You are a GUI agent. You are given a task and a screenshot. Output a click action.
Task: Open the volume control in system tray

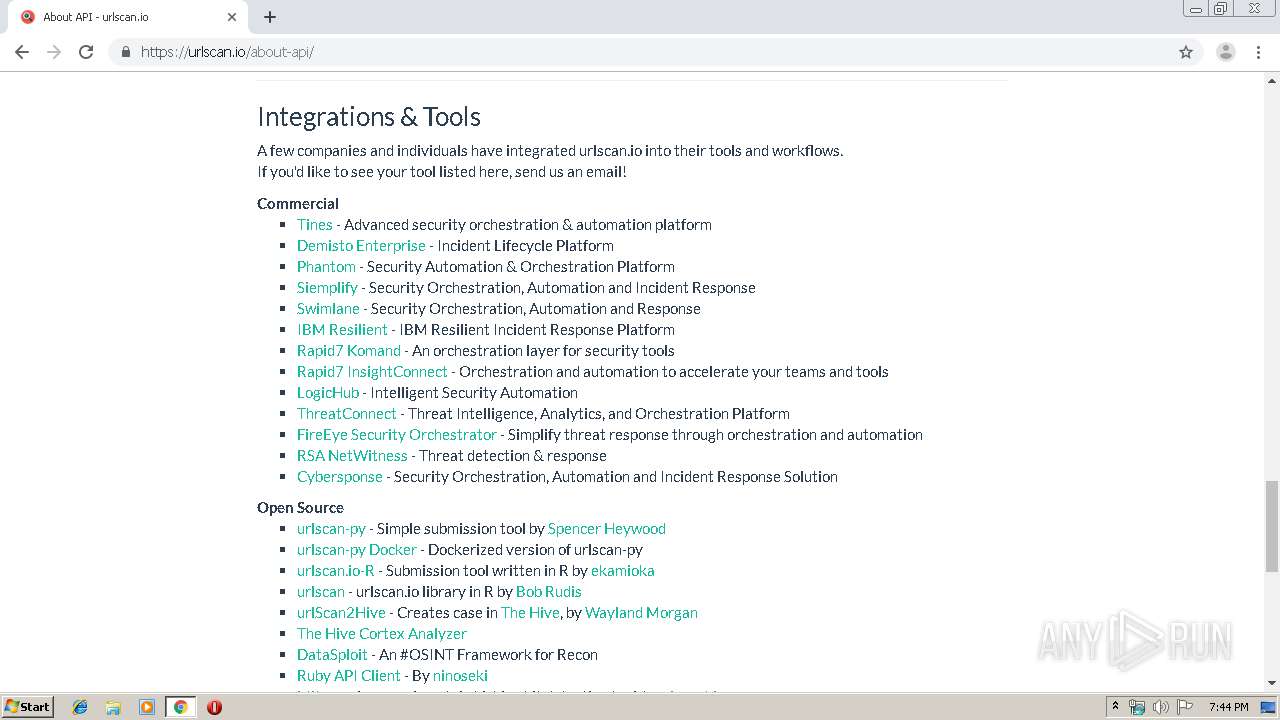tap(1160, 707)
